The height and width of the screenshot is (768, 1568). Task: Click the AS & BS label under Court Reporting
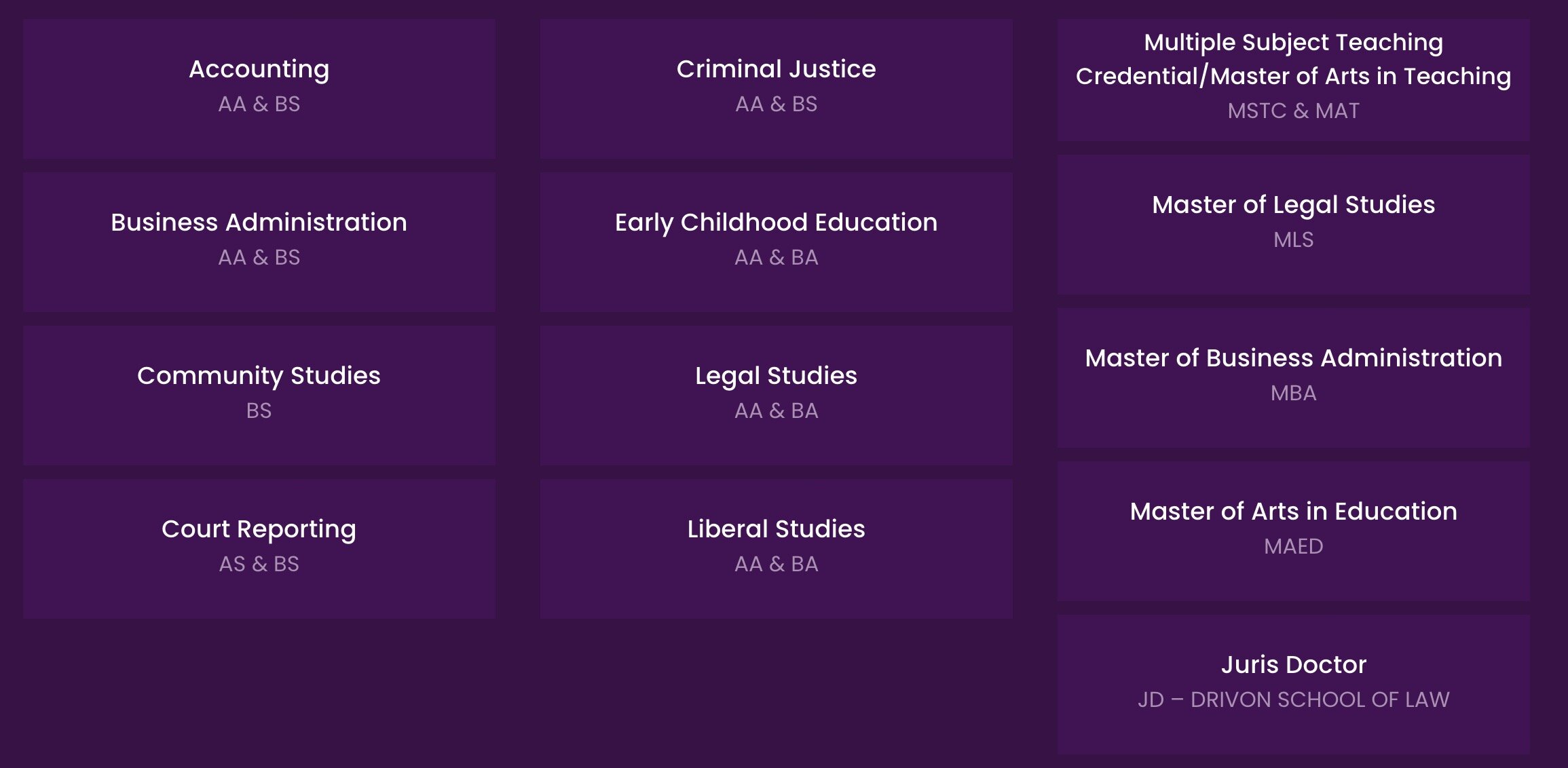(x=259, y=564)
